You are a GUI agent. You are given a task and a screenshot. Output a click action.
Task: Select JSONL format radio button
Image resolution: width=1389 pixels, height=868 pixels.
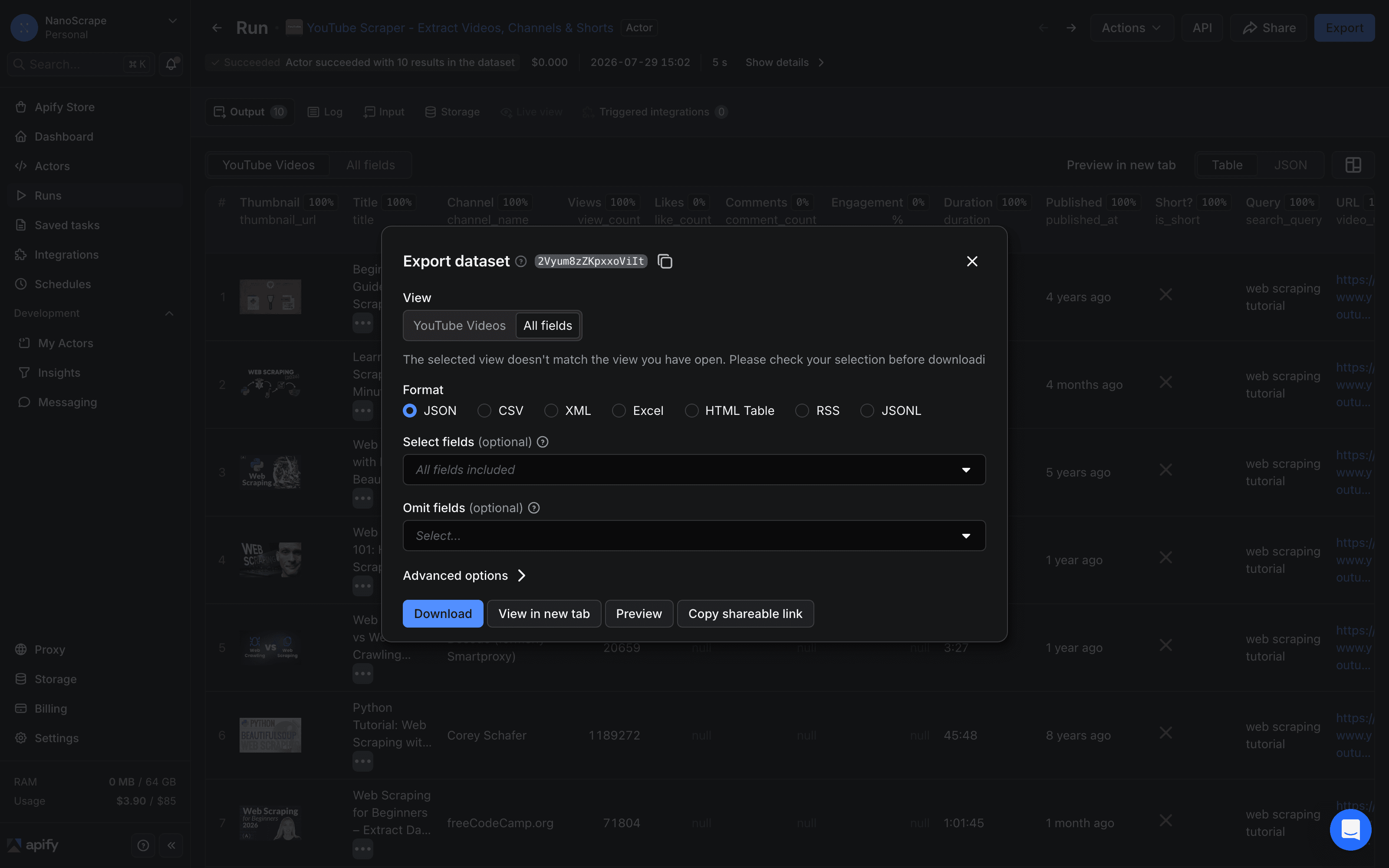(867, 411)
